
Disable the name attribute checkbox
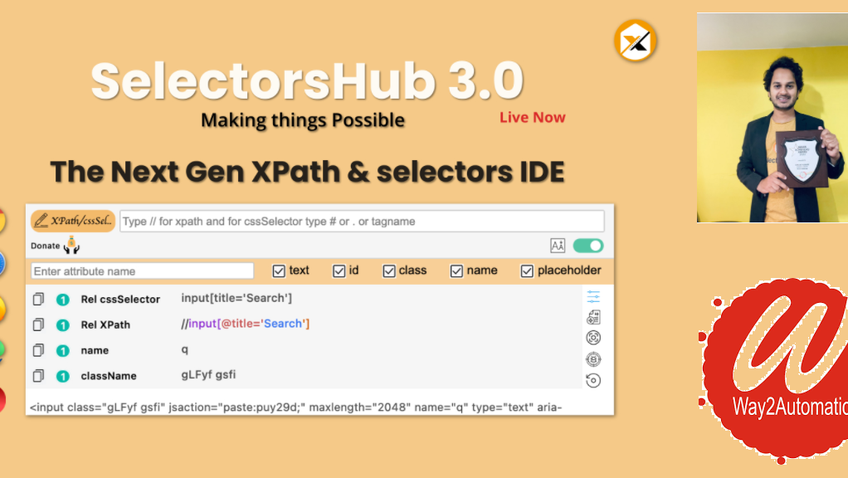456,271
